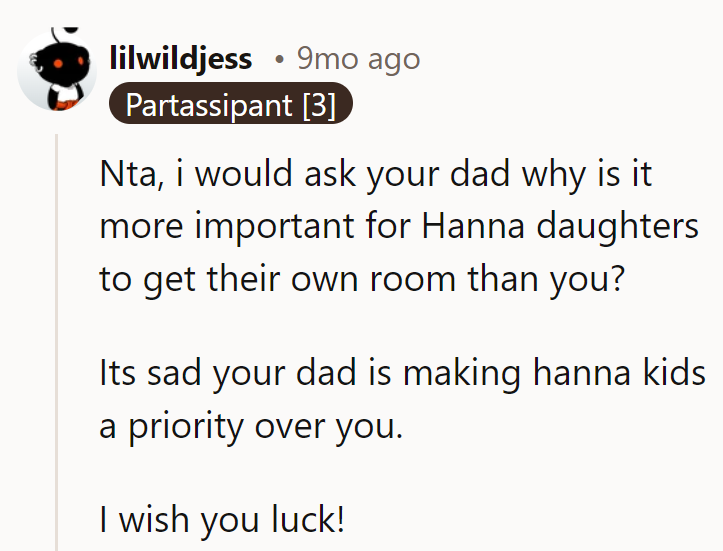Click the dot separator before the timestamp

point(279,59)
